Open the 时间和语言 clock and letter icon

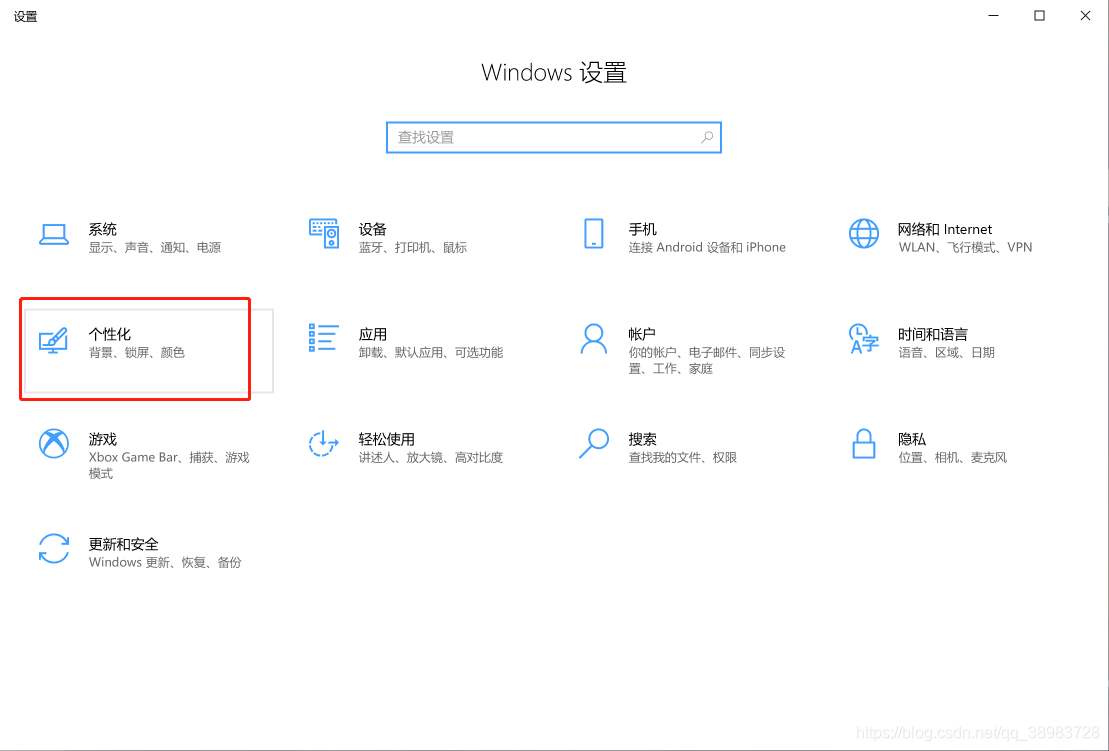863,339
